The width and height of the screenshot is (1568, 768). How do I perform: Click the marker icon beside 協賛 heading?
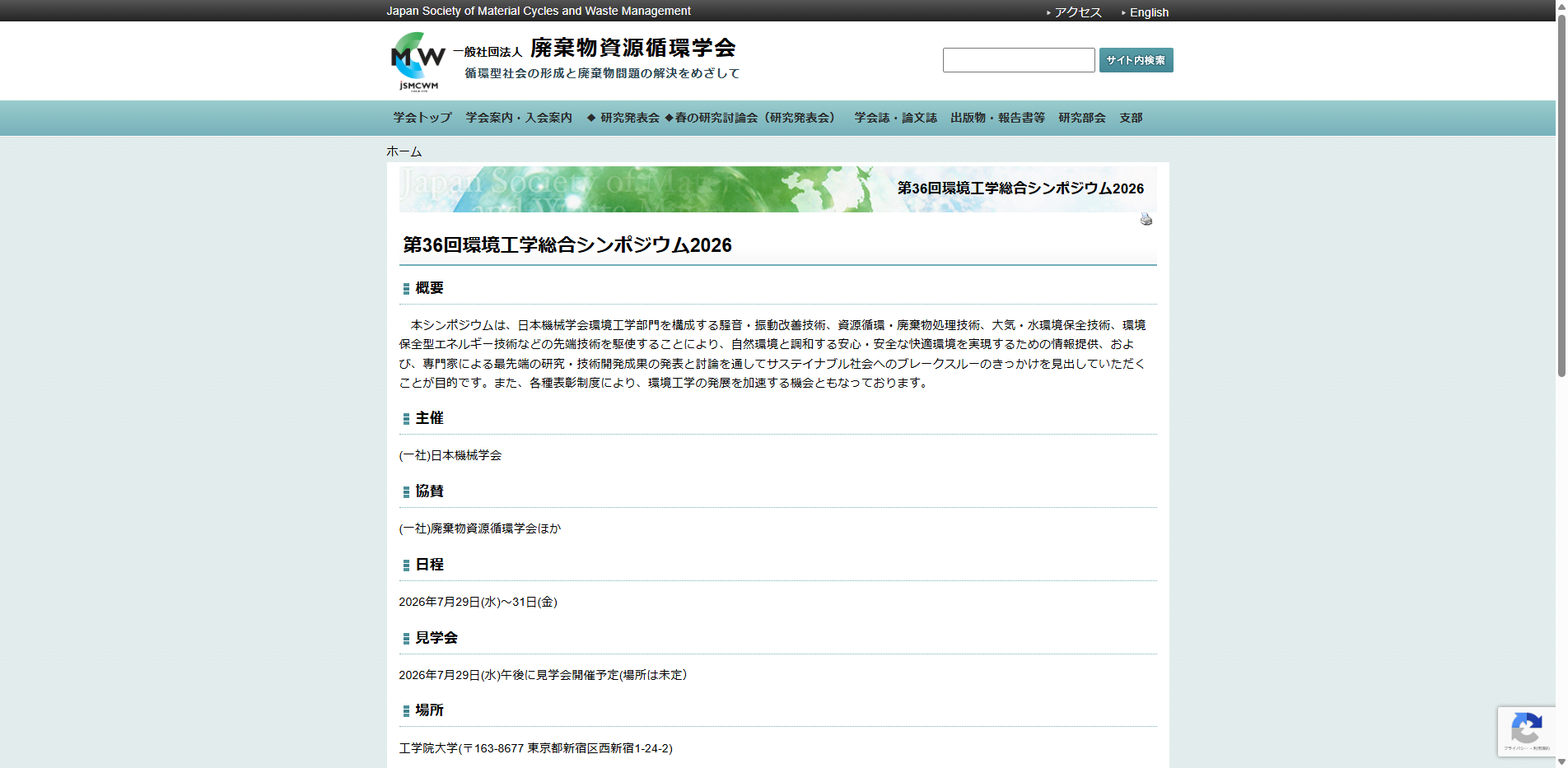[x=405, y=491]
